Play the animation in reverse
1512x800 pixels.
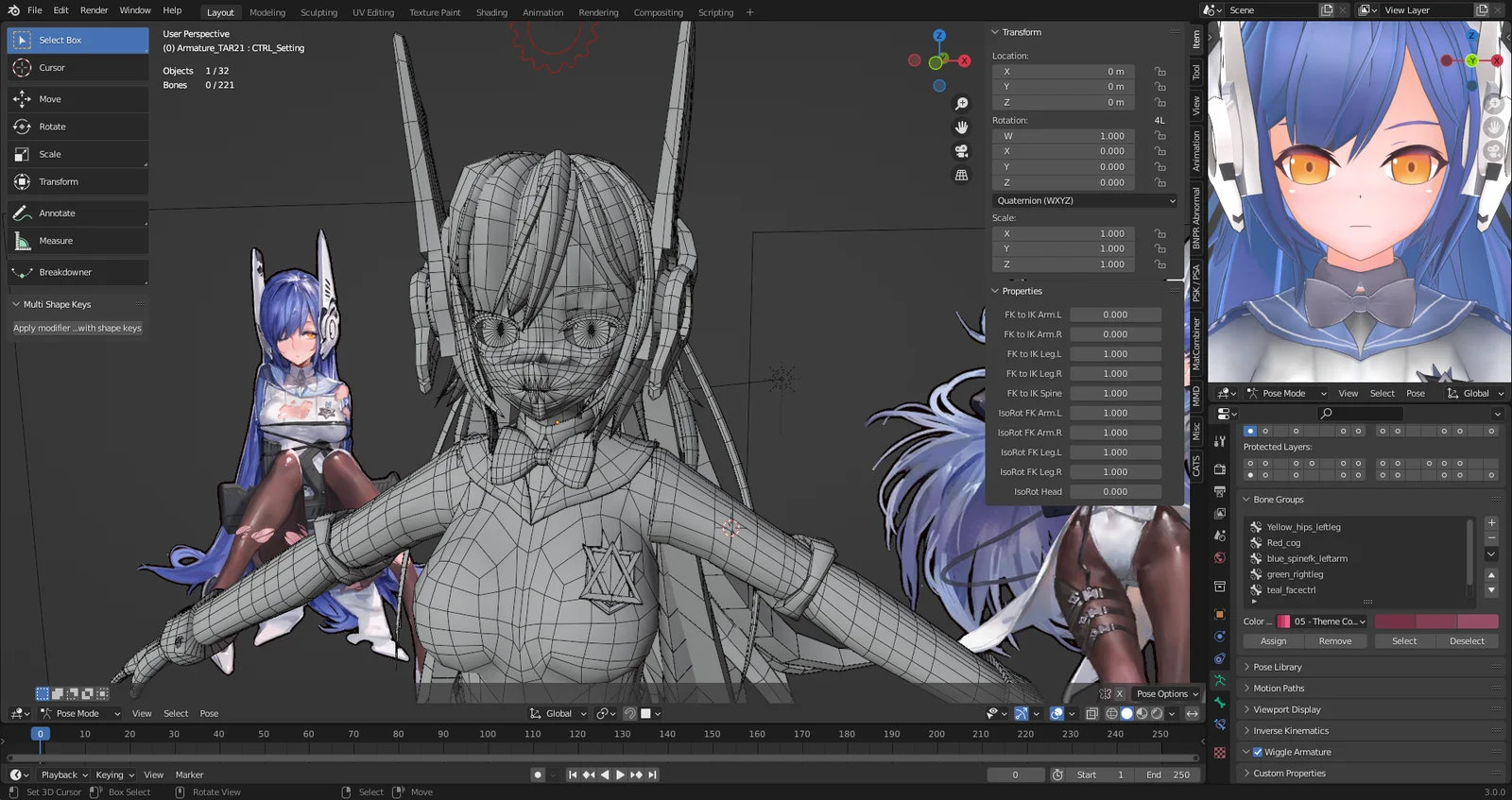click(x=605, y=774)
